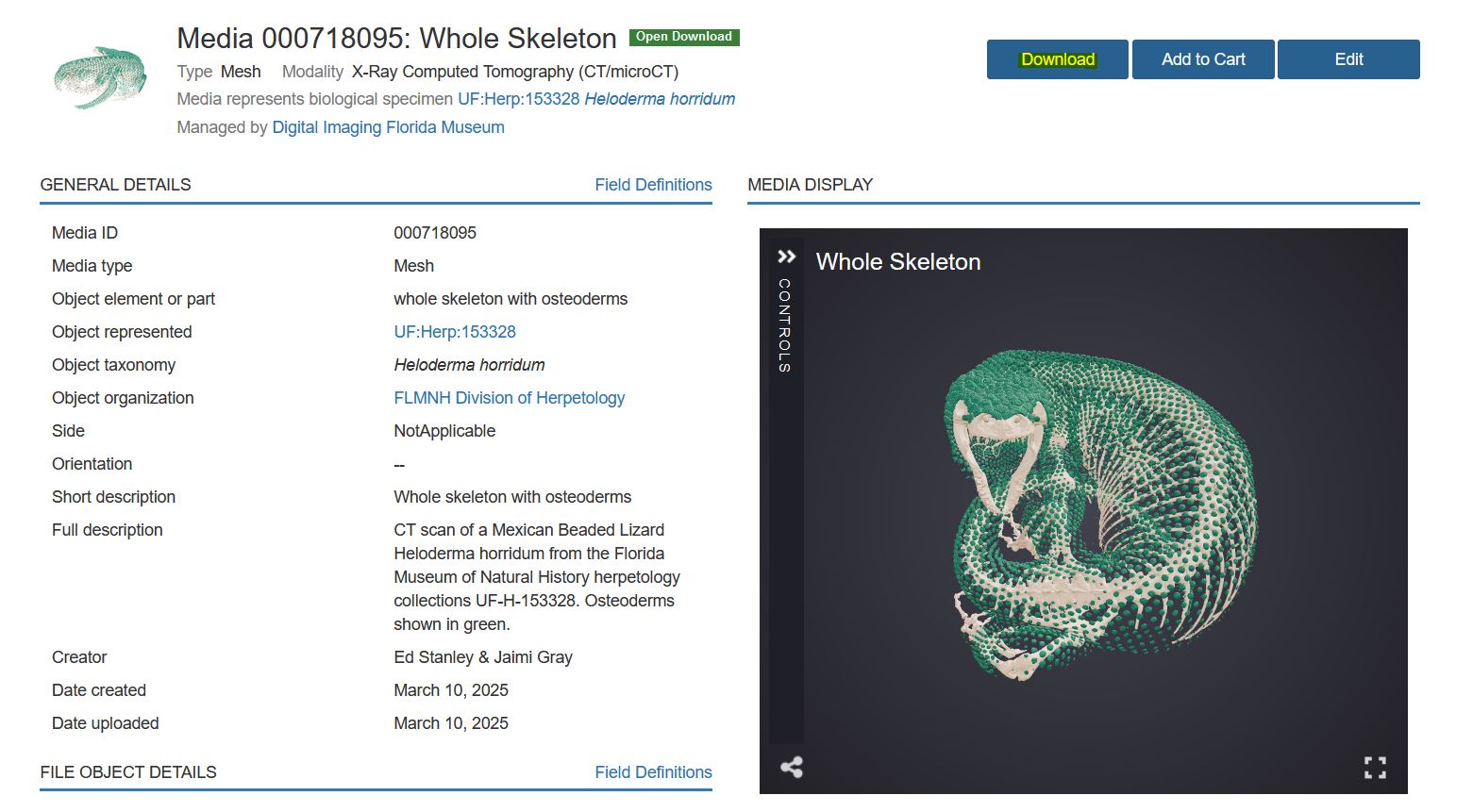Click the Edit button
The image size is (1473, 812).
[x=1348, y=59]
